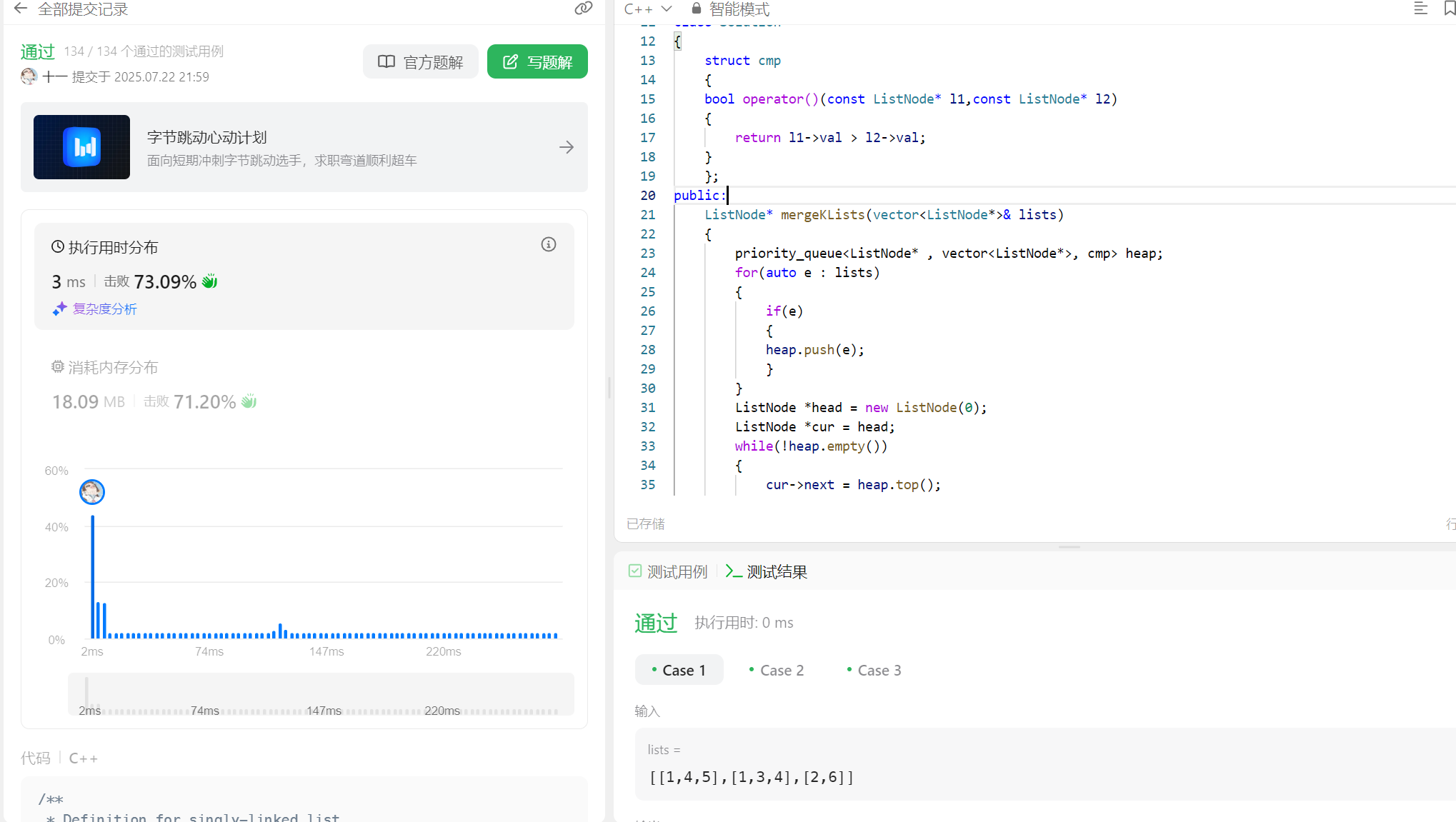
Task: Click the book icon in 官方题解 button
Action: pos(387,62)
